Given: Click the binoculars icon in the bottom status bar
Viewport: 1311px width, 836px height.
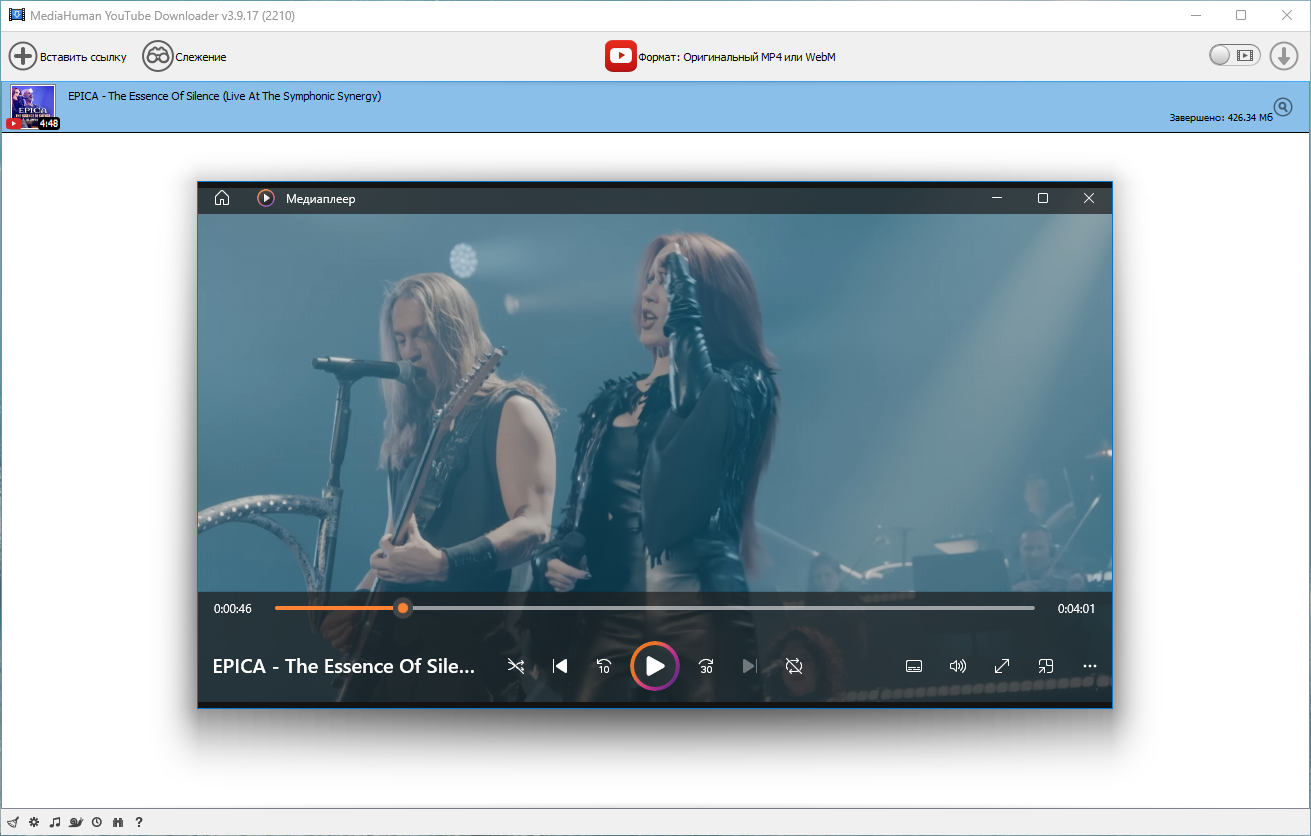Looking at the screenshot, I should (x=118, y=822).
